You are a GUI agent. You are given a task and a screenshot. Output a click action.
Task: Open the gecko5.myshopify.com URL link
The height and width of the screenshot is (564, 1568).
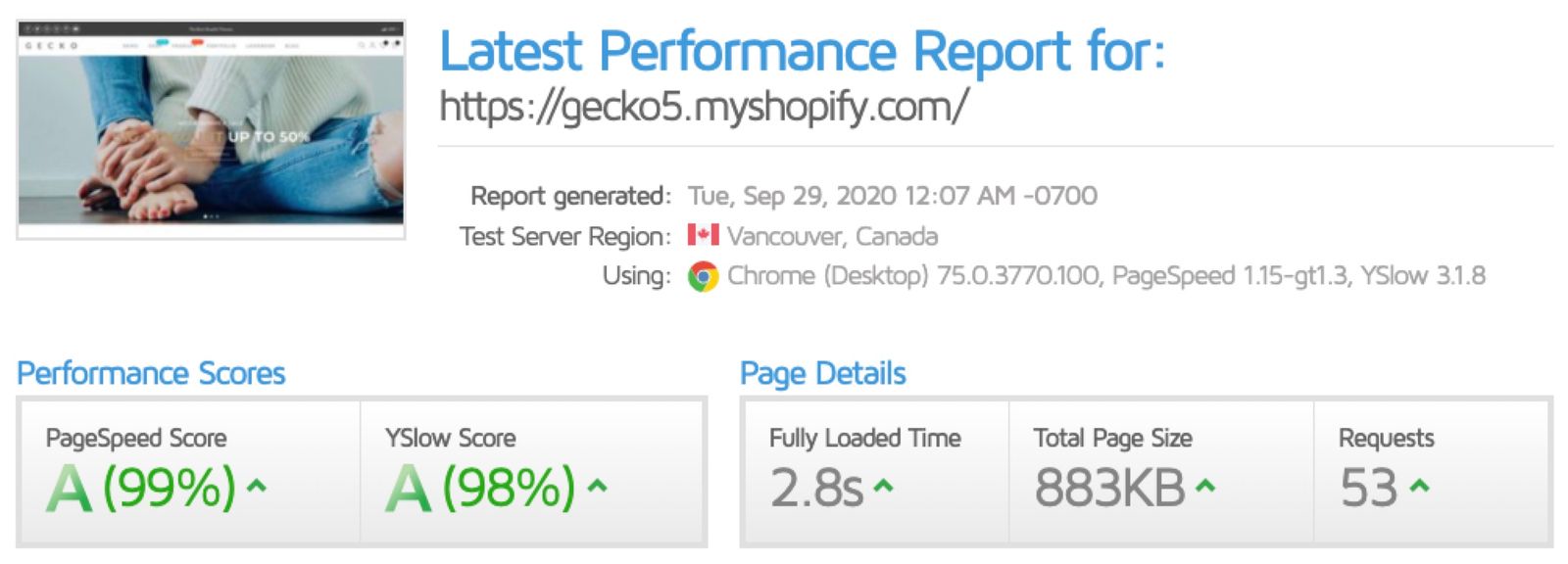703,106
